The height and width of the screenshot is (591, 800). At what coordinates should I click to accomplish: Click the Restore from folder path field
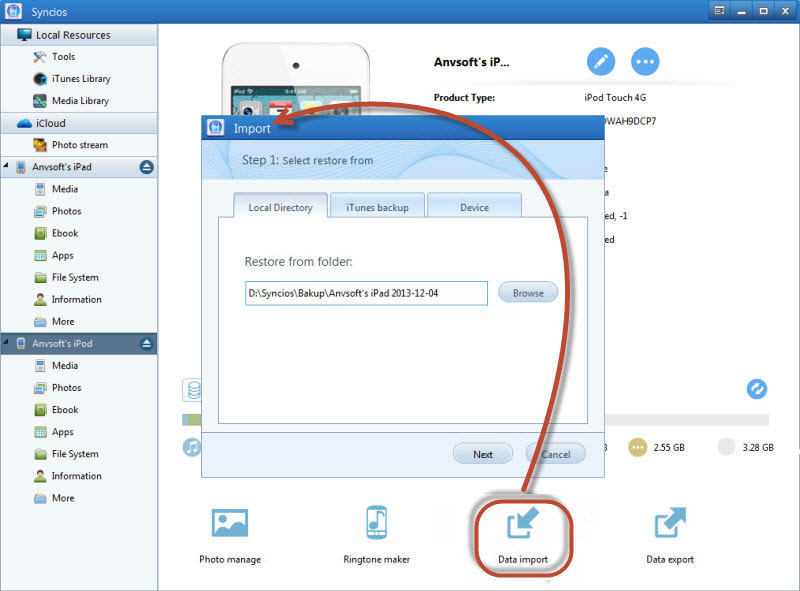[x=366, y=293]
